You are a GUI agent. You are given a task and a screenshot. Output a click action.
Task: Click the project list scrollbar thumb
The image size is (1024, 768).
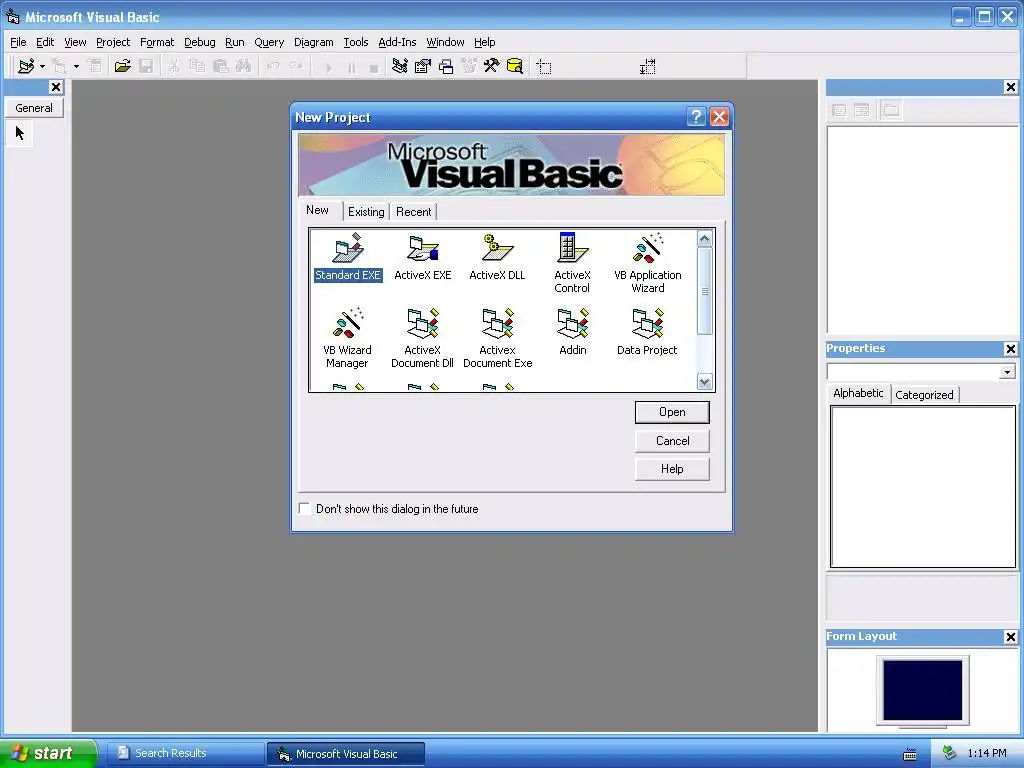click(x=704, y=291)
